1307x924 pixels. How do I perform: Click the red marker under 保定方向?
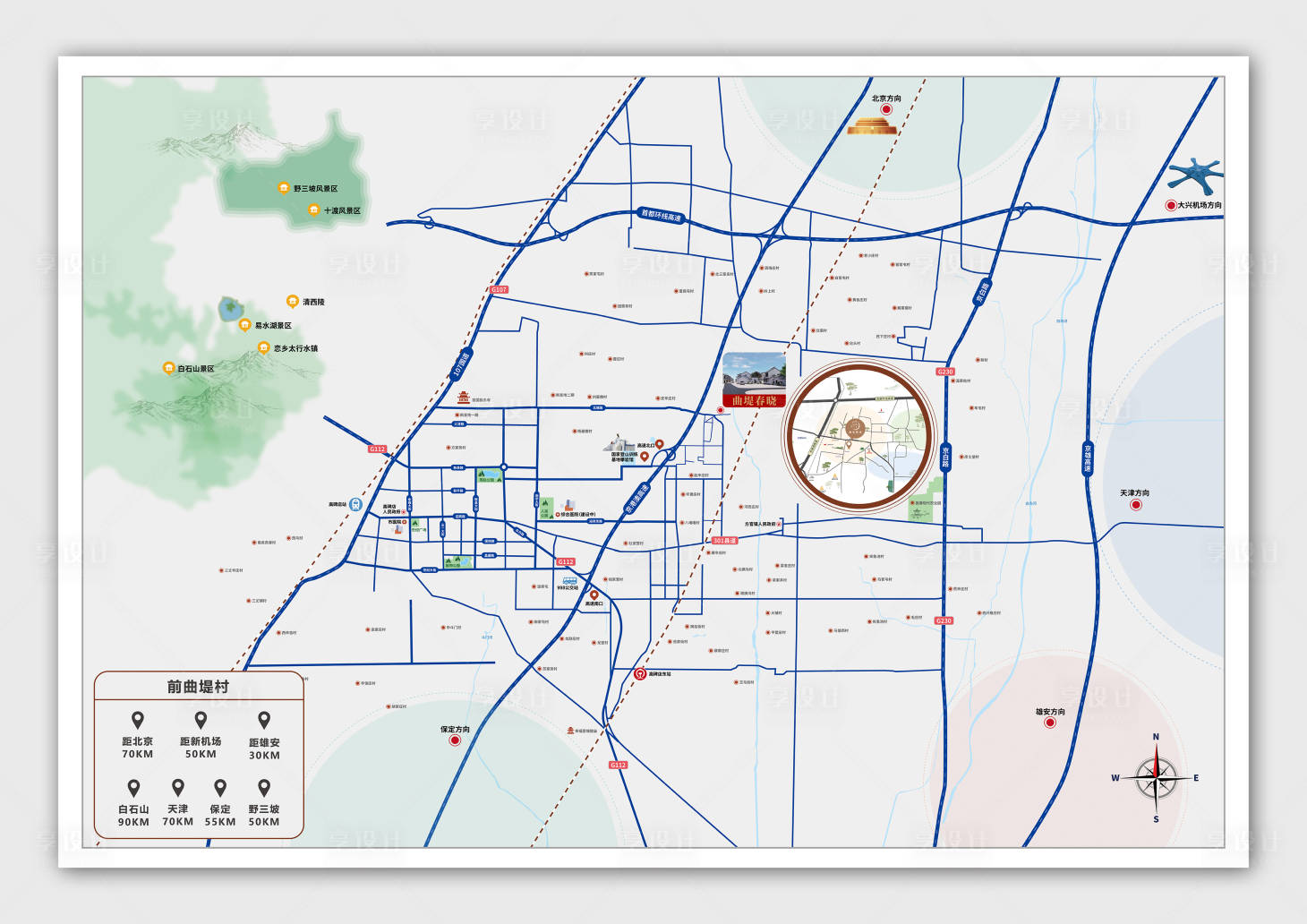pyautogui.click(x=455, y=740)
